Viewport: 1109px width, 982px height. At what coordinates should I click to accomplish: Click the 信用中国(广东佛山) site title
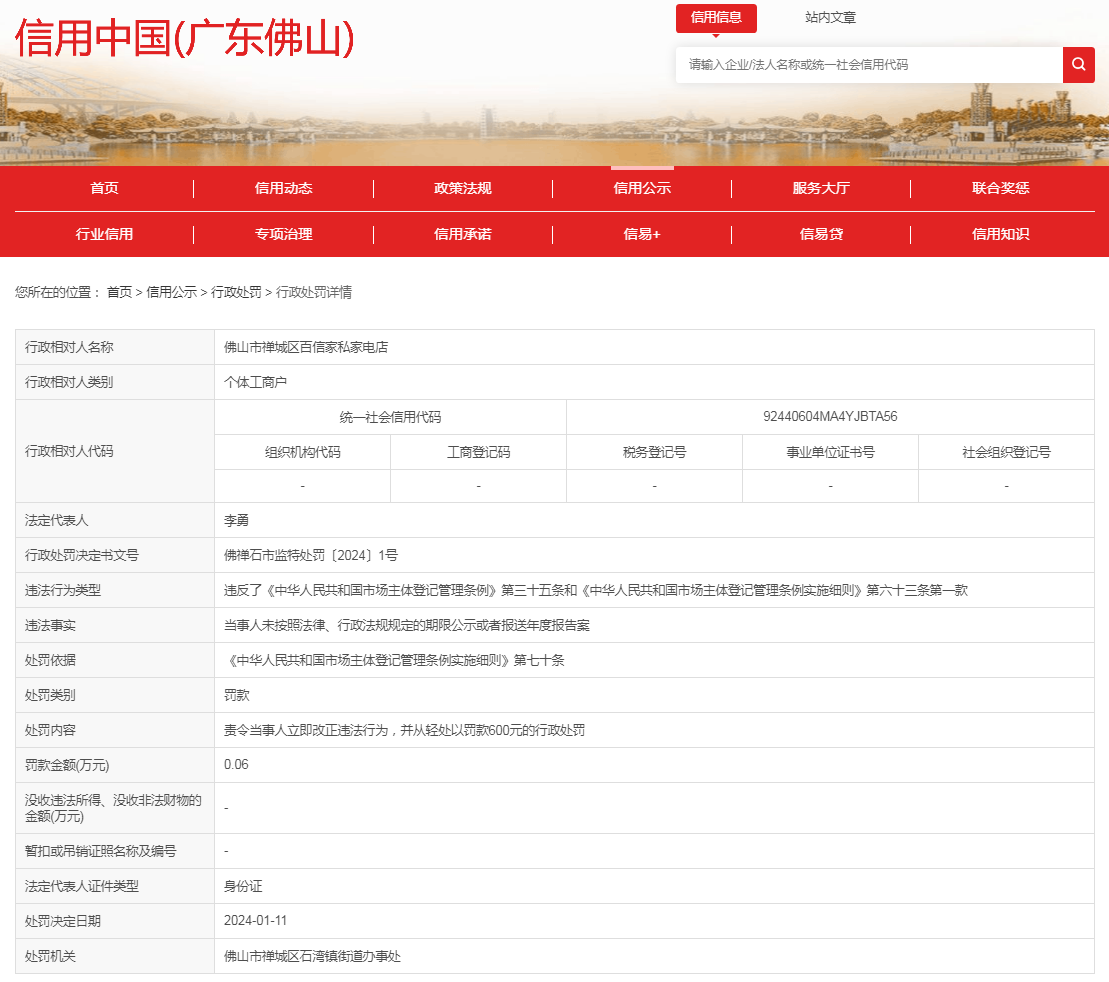tap(185, 38)
